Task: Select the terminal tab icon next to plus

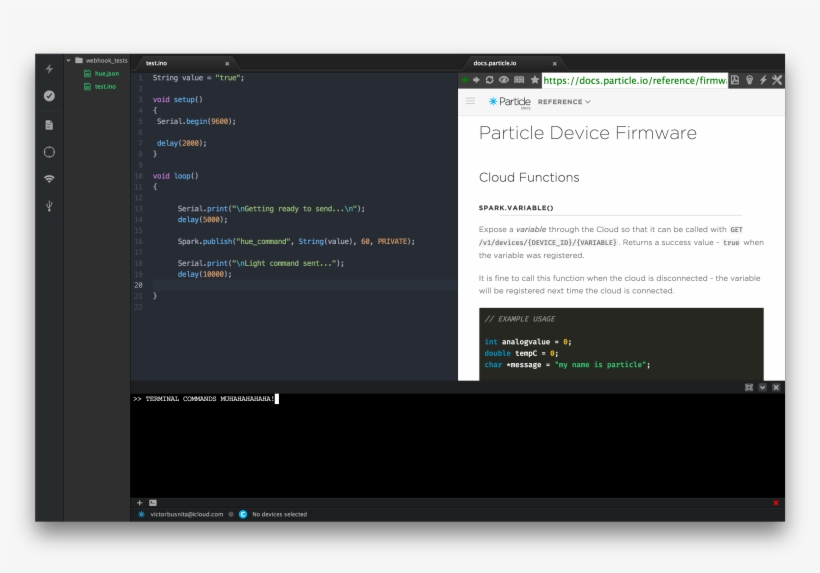Action: [x=153, y=503]
